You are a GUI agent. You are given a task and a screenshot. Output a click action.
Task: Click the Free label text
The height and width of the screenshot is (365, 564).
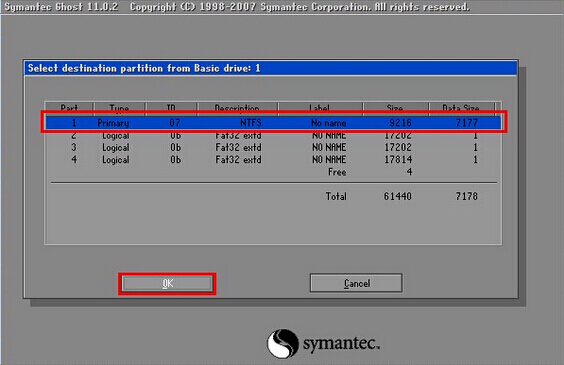coord(337,172)
